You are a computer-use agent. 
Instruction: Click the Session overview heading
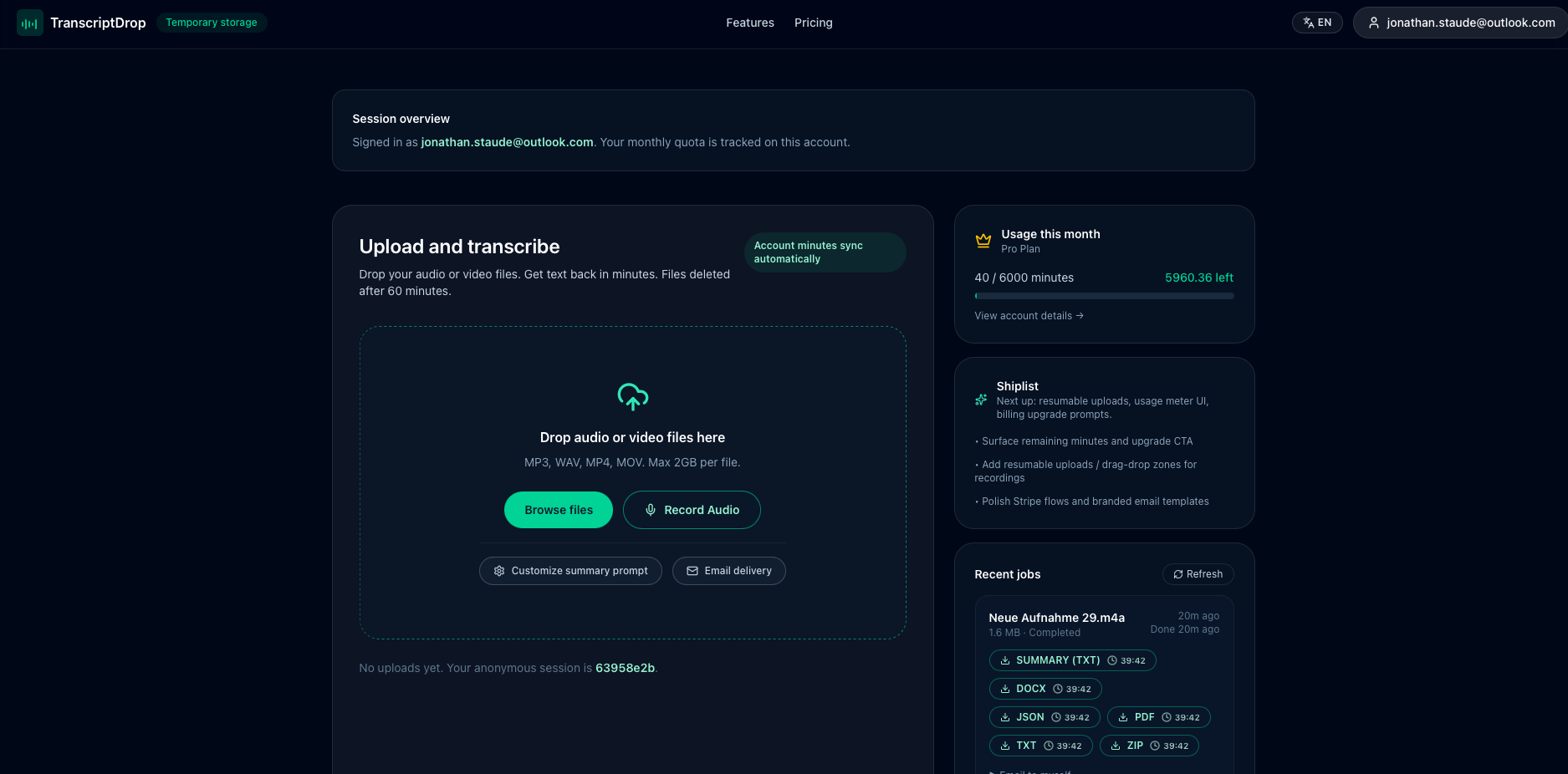tap(401, 119)
